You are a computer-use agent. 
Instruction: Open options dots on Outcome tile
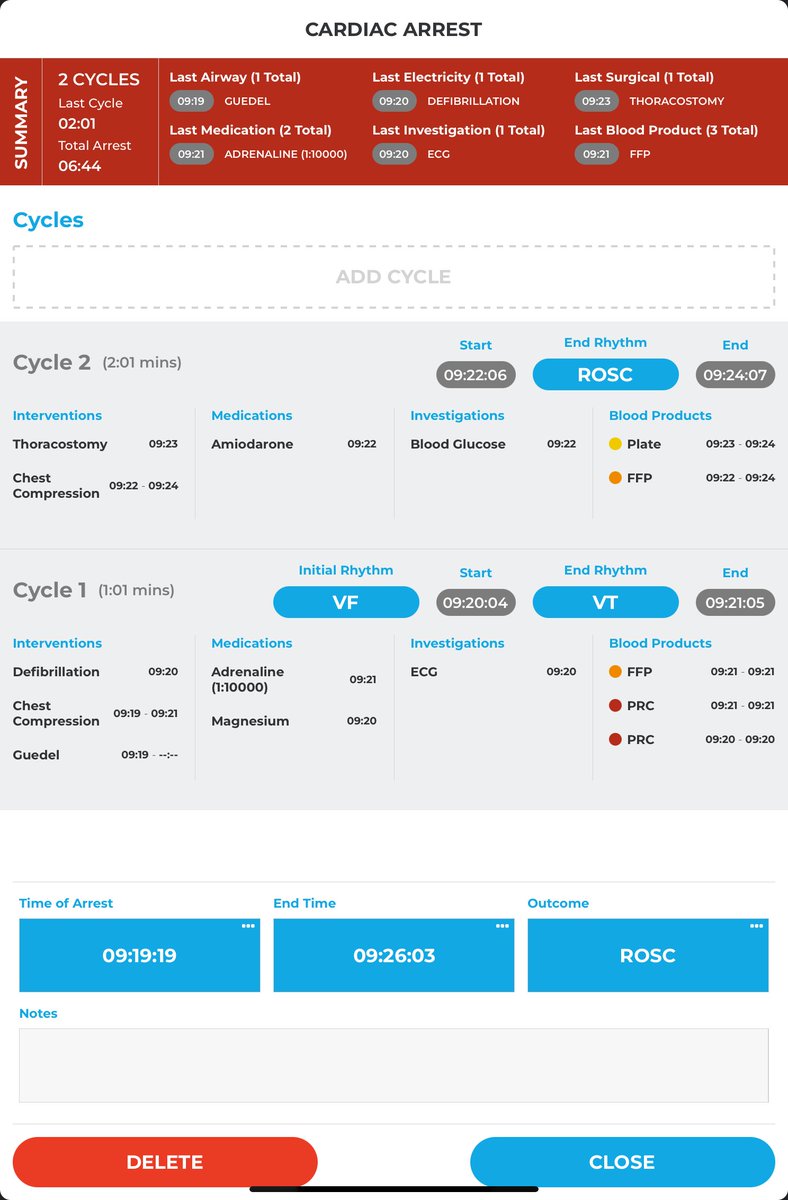tap(756, 927)
